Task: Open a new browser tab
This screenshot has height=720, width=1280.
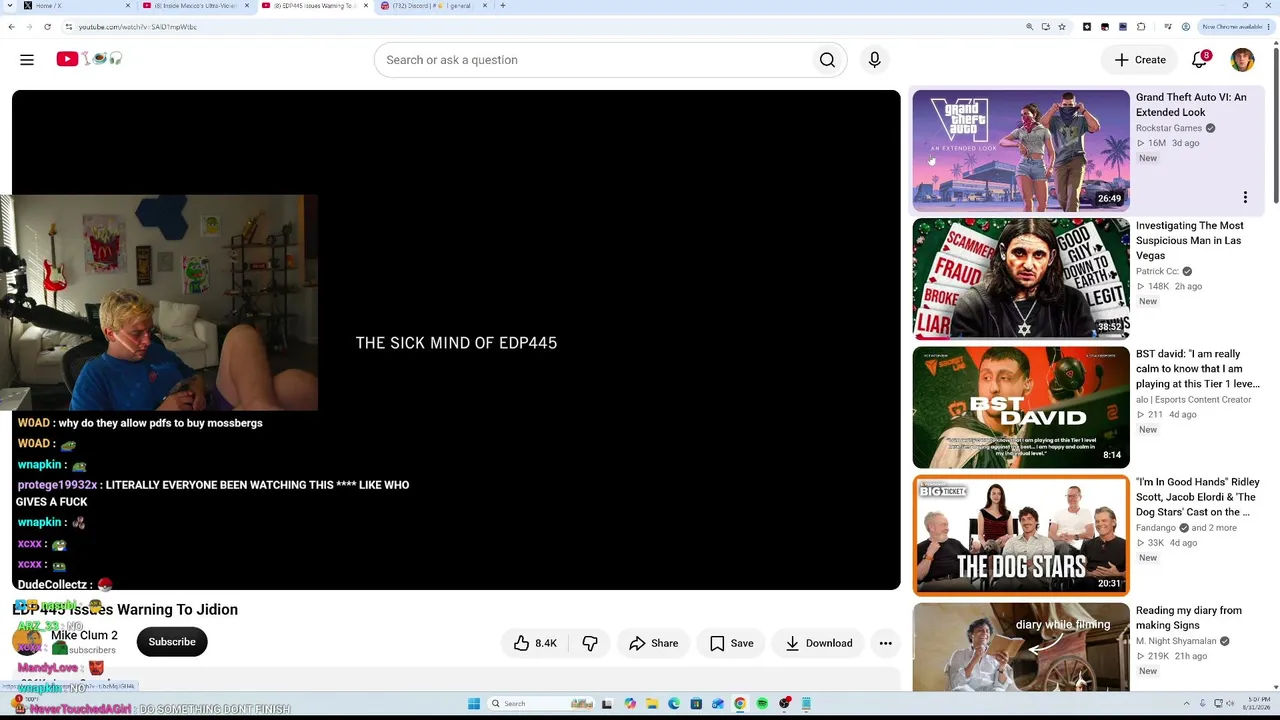Action: pyautogui.click(x=502, y=6)
